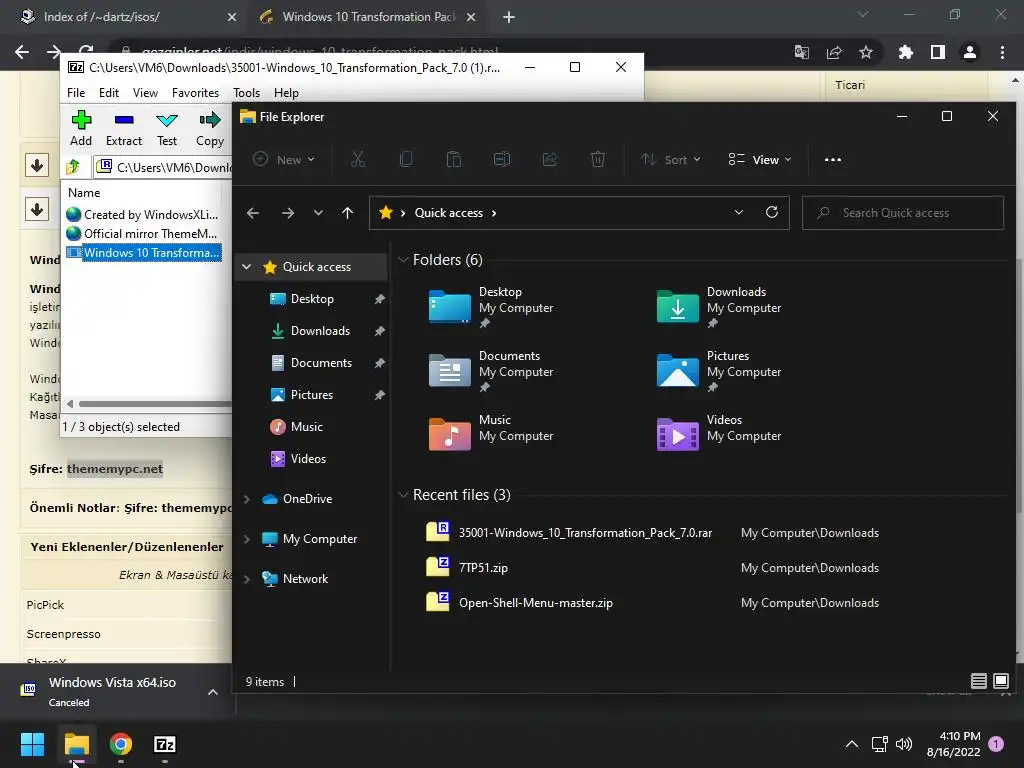Open recent locations dropdown chevron
Image resolution: width=1024 pixels, height=768 pixels.
[318, 213]
